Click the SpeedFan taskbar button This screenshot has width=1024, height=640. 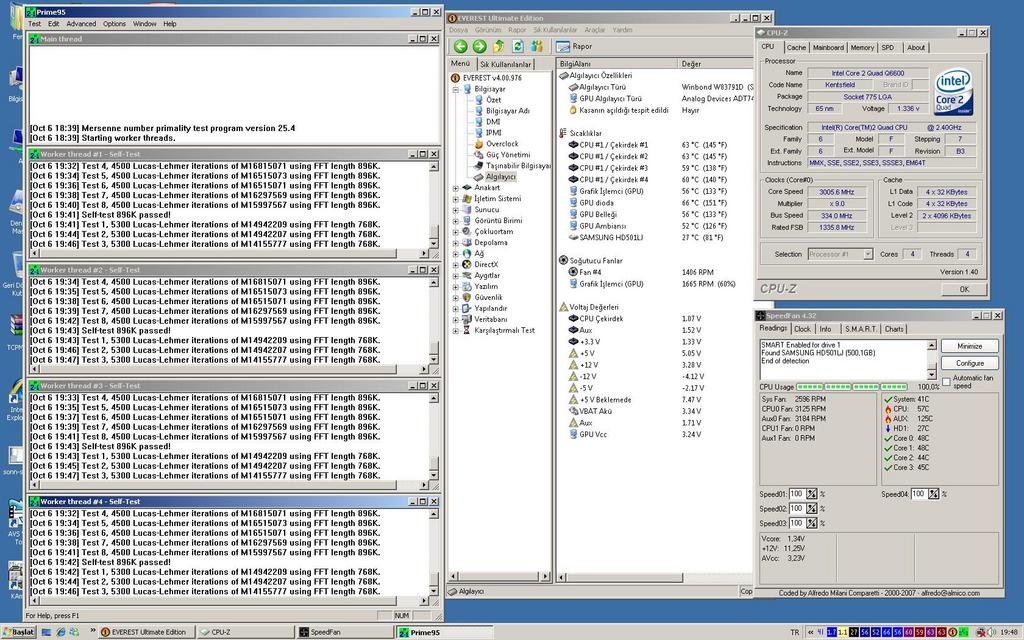344,632
